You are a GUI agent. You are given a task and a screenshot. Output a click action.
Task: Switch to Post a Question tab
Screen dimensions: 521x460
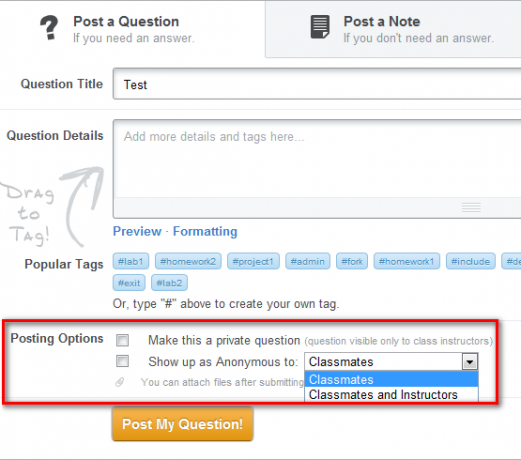(133, 29)
